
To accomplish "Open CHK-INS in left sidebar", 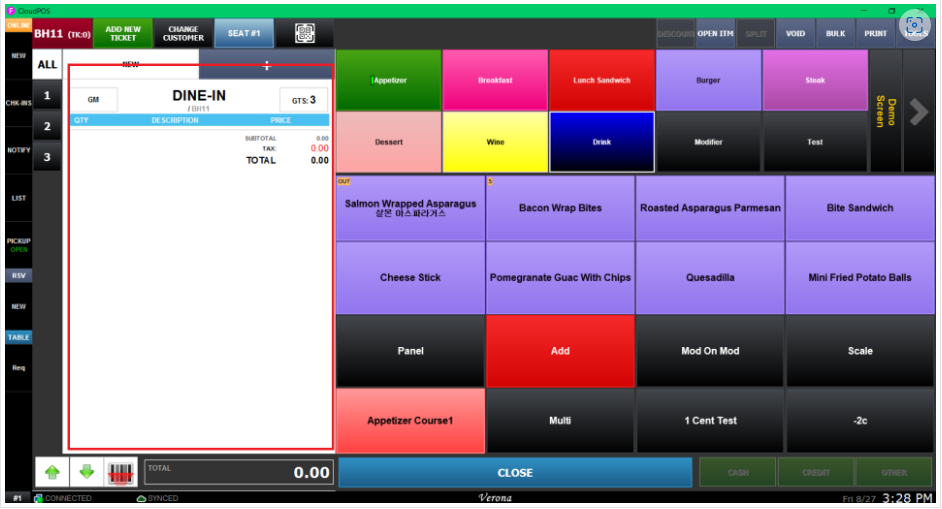I will point(19,103).
